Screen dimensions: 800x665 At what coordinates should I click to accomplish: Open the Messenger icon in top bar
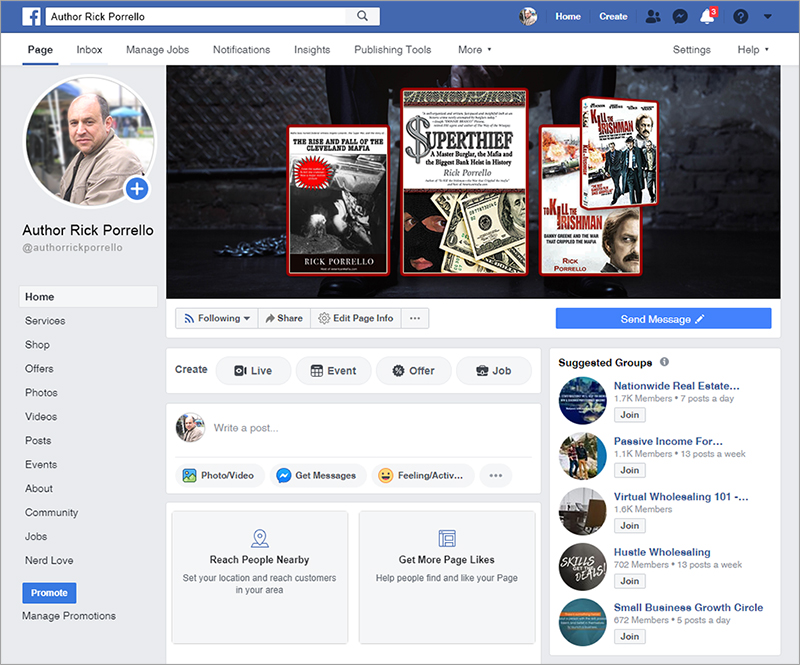[680, 17]
